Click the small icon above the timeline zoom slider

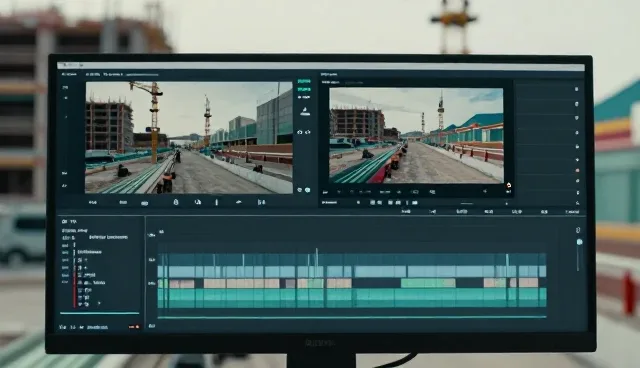coord(578,231)
